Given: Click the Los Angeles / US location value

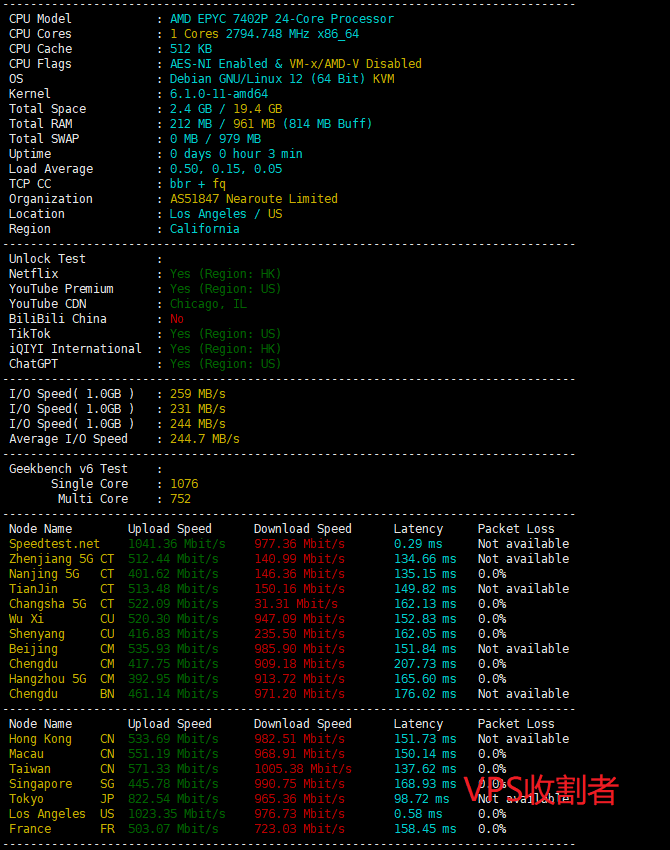Looking at the screenshot, I should pos(225,214).
